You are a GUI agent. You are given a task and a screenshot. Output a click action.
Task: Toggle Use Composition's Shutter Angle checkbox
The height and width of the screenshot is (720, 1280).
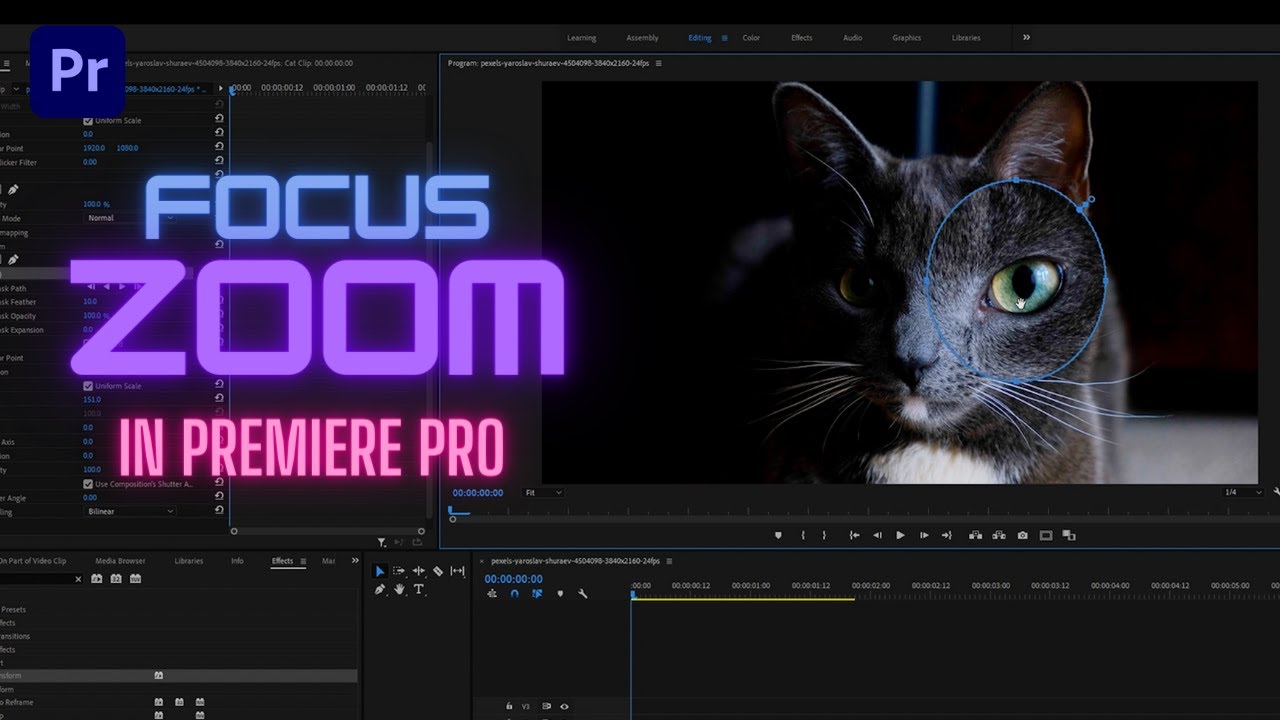click(x=88, y=484)
